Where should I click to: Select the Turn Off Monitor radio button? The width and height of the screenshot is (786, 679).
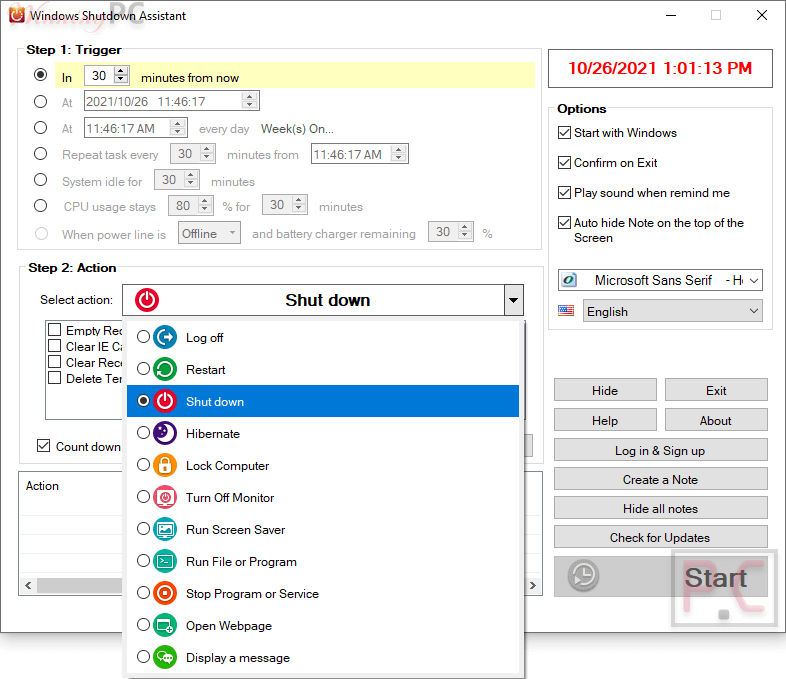[x=143, y=497]
